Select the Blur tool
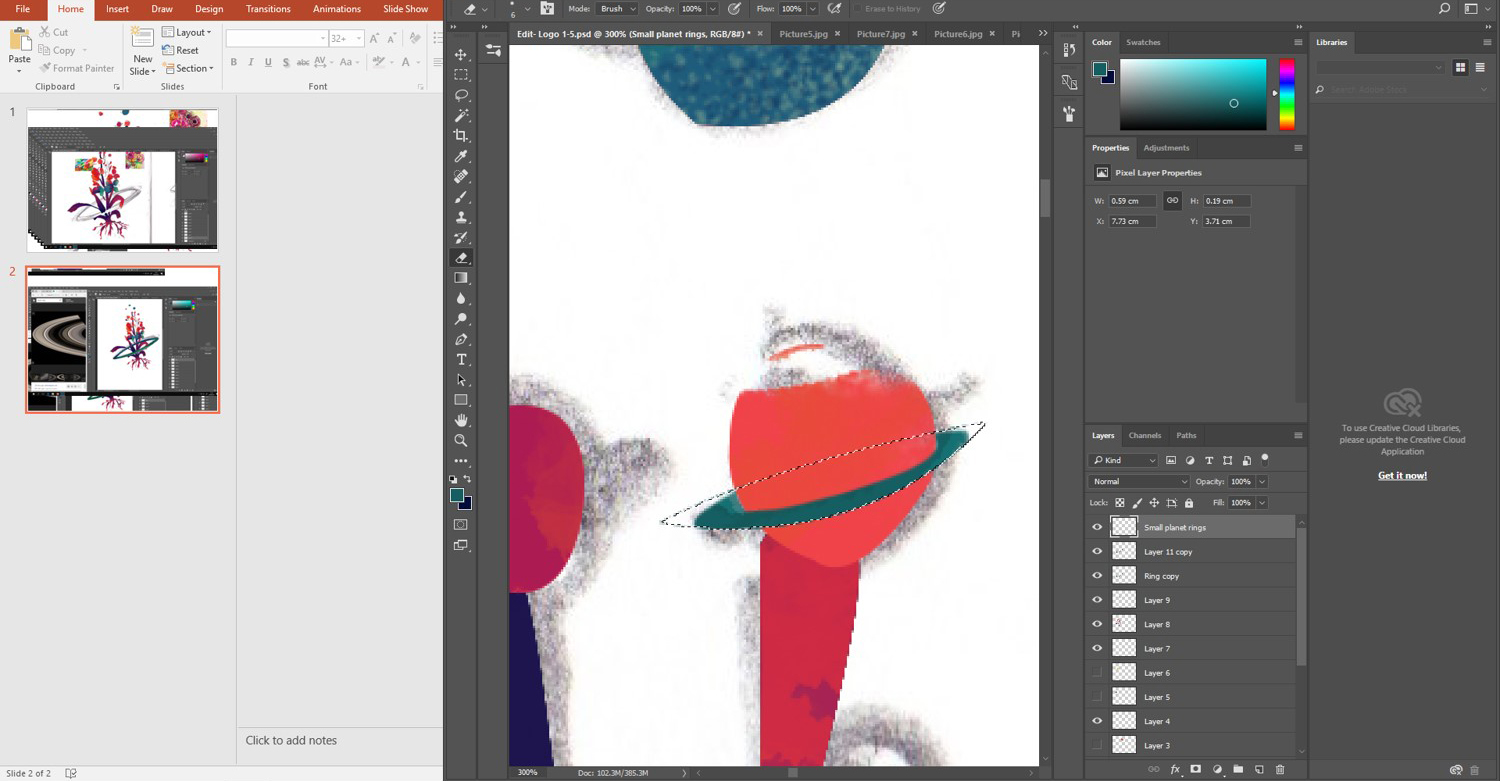1500x781 pixels. pyautogui.click(x=461, y=298)
